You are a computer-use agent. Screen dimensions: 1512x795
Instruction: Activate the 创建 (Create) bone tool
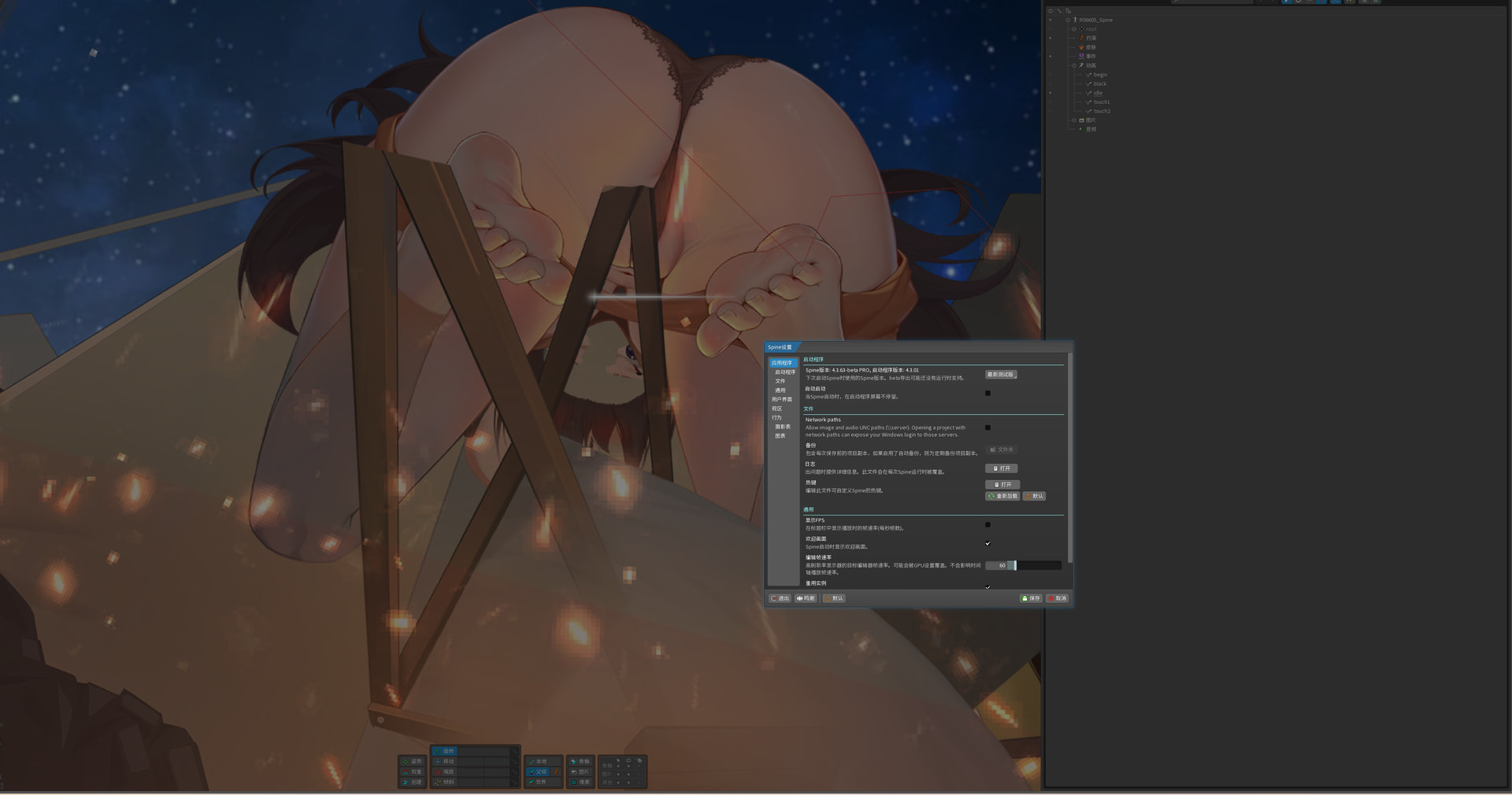coord(413,782)
